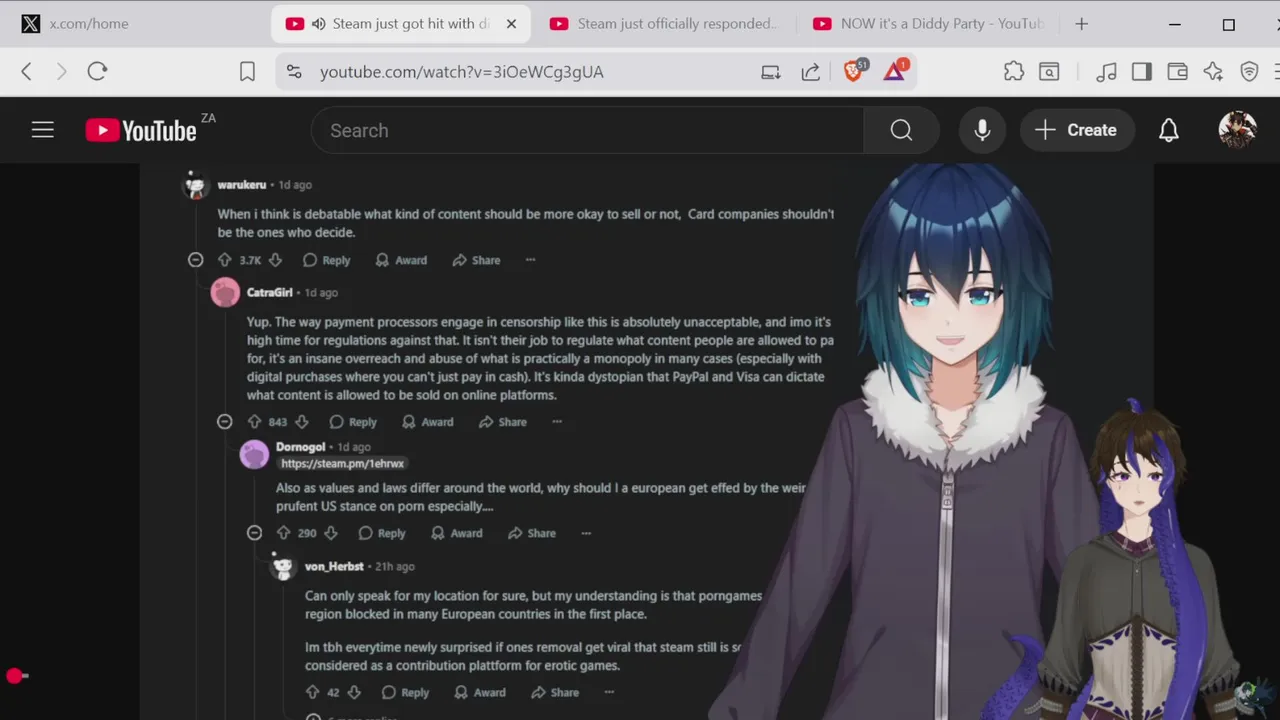Close the 'Steam just got hit' tab
The image size is (1280, 720).
512,24
